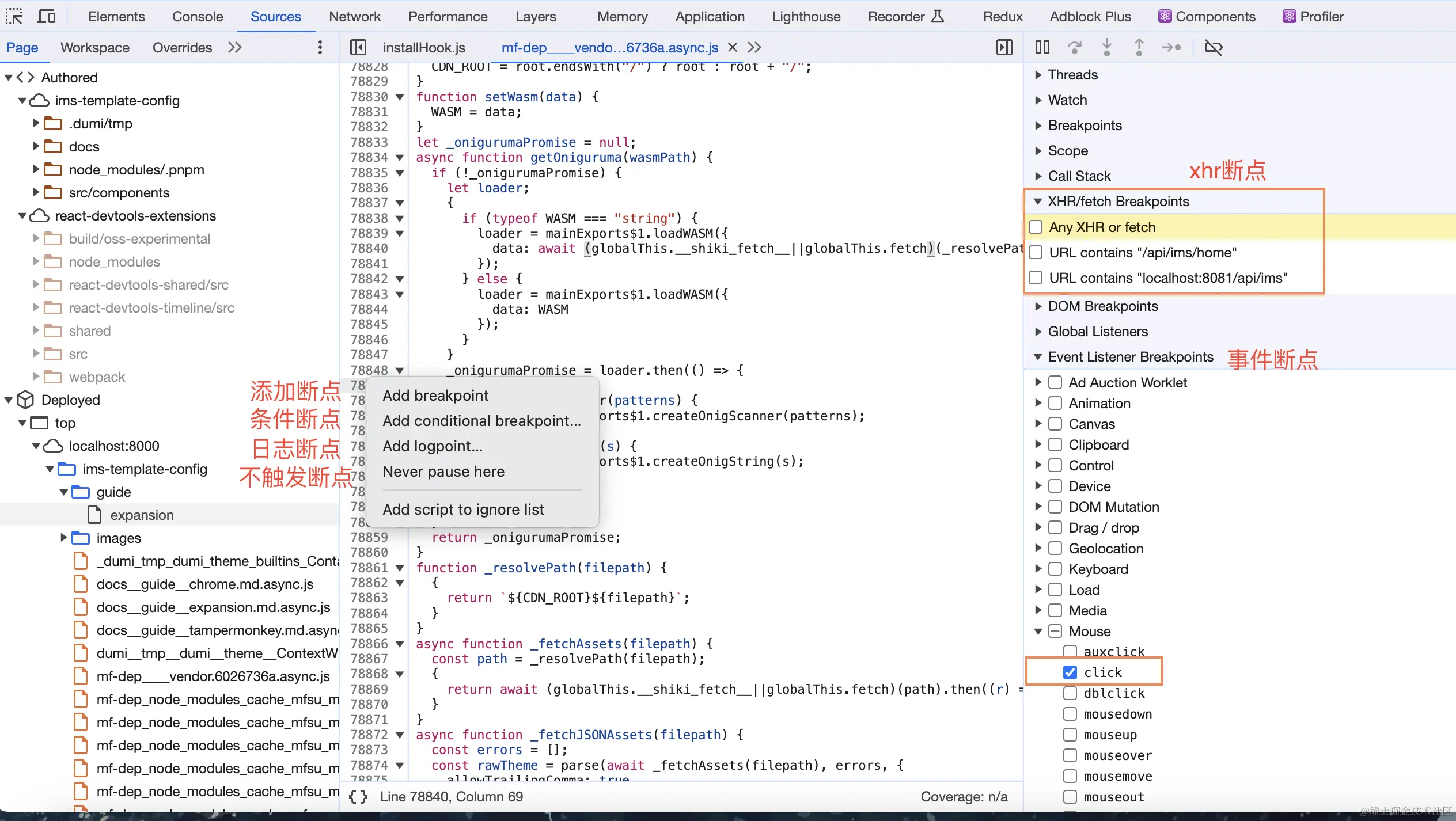Click the pause script execution icon
Viewport: 1456px width, 821px height.
pyautogui.click(x=1042, y=47)
